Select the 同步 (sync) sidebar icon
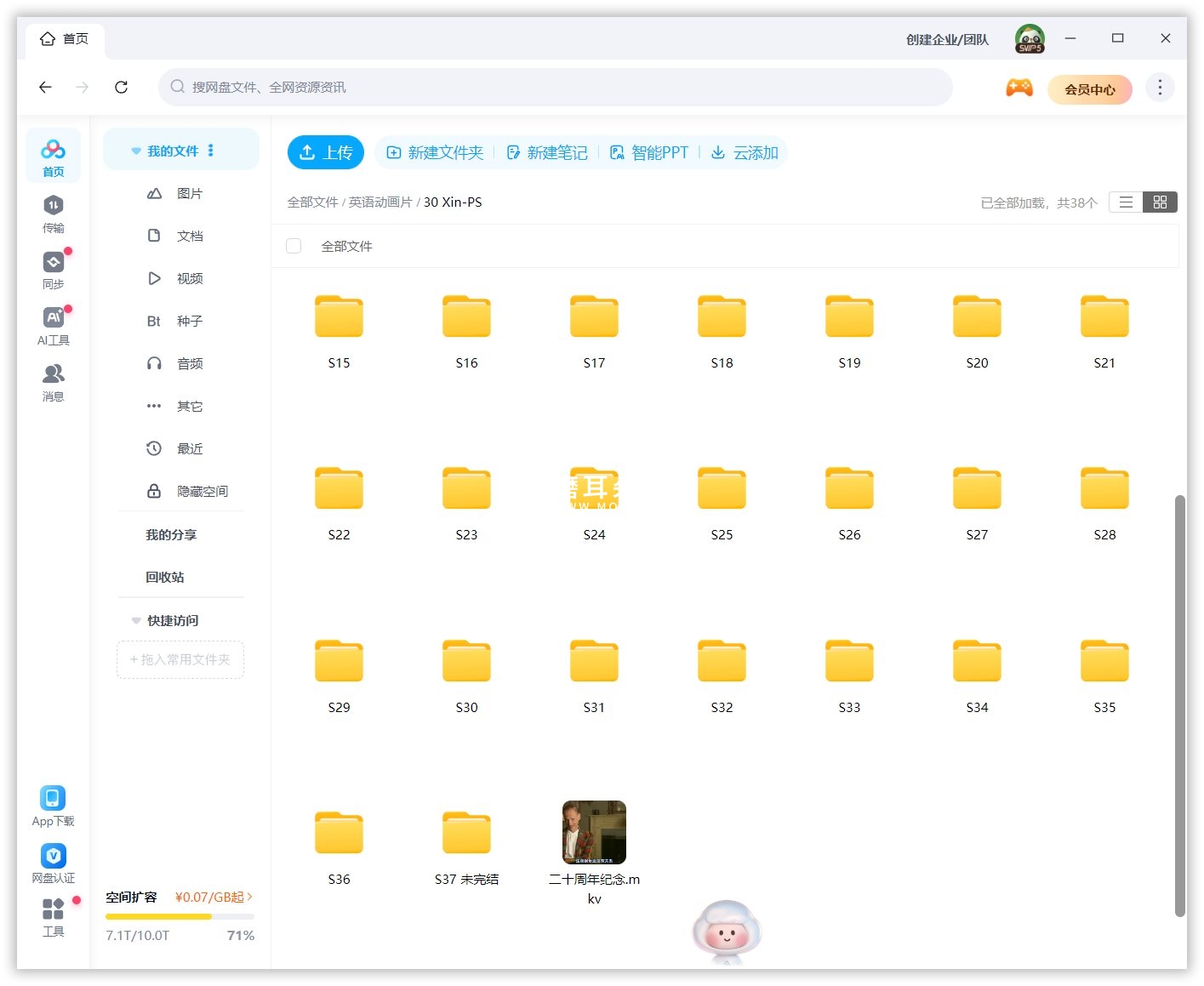The height and width of the screenshot is (986, 1204). coord(53,266)
